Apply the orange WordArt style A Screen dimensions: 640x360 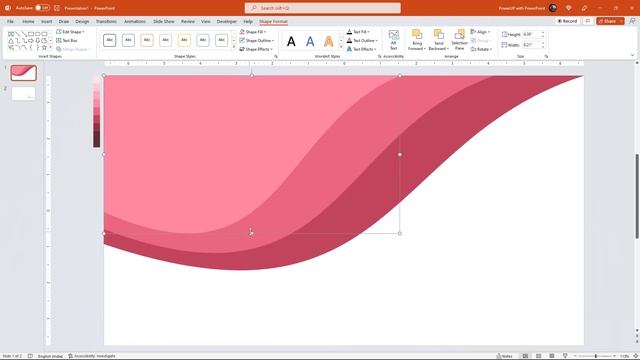pos(329,41)
